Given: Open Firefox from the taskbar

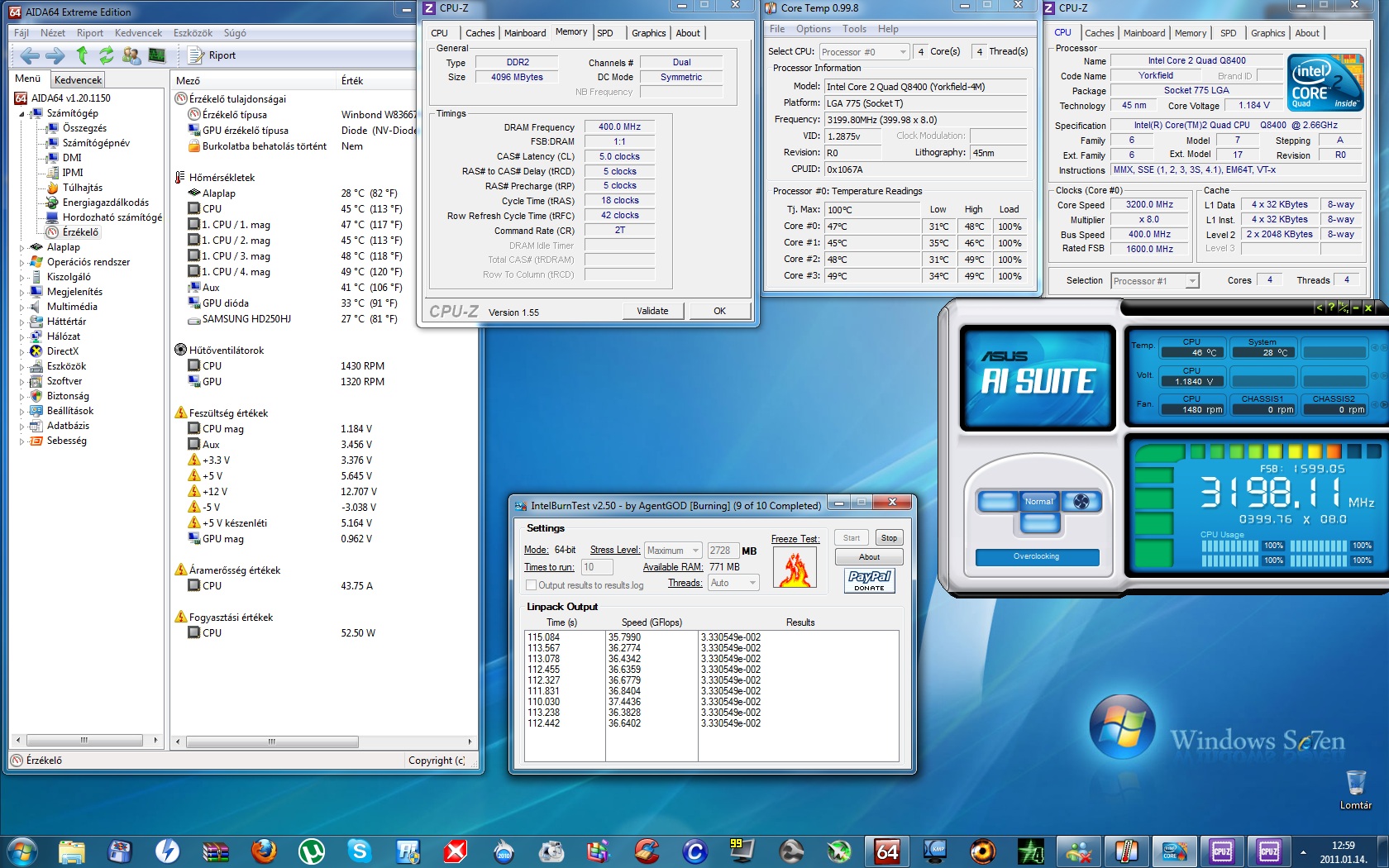Looking at the screenshot, I should point(264,851).
